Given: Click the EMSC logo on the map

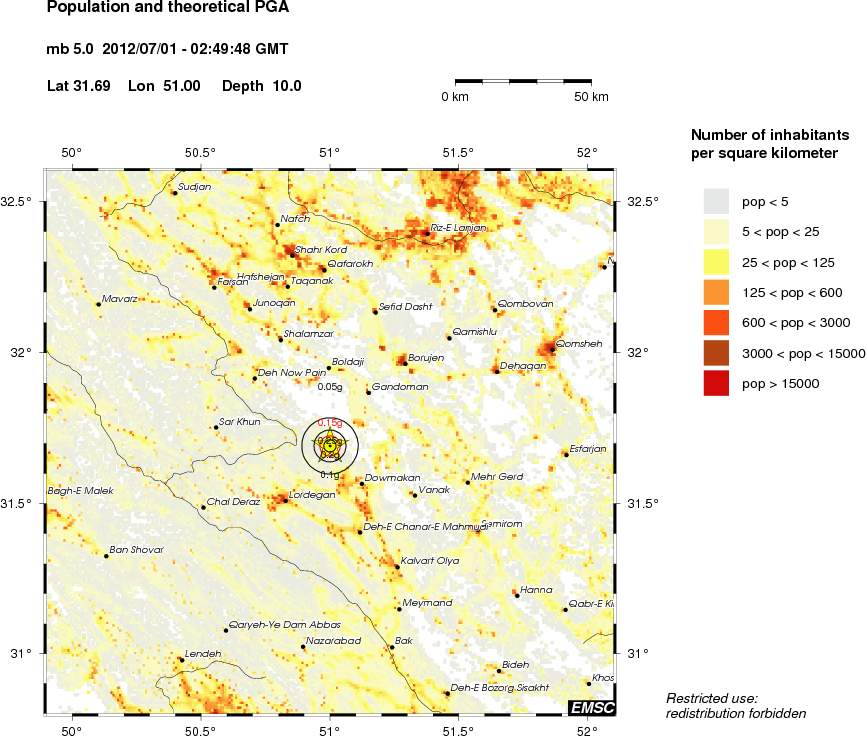Looking at the screenshot, I should tap(592, 708).
